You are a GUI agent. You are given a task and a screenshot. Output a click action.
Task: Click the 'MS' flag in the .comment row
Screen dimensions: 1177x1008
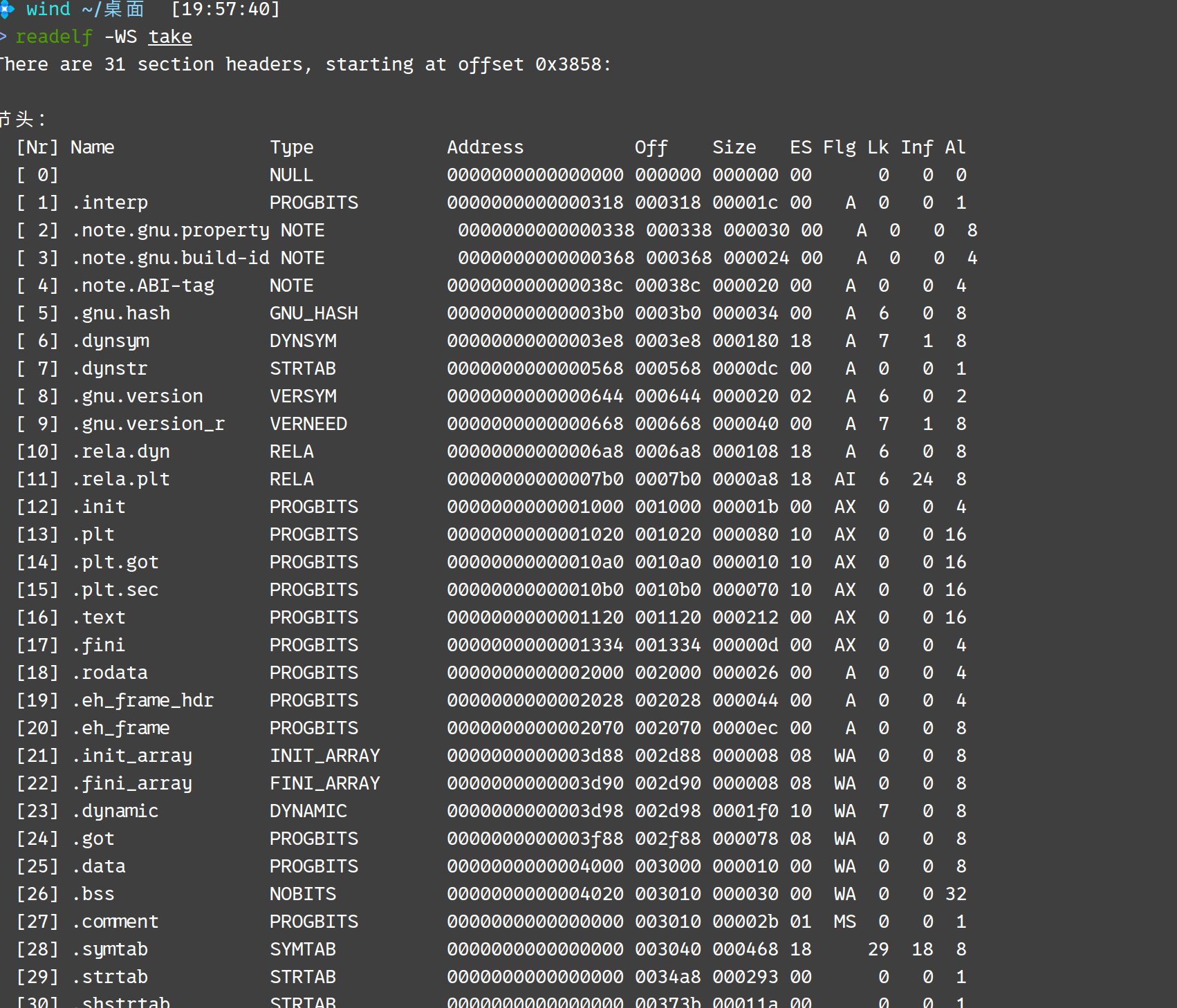tap(844, 922)
